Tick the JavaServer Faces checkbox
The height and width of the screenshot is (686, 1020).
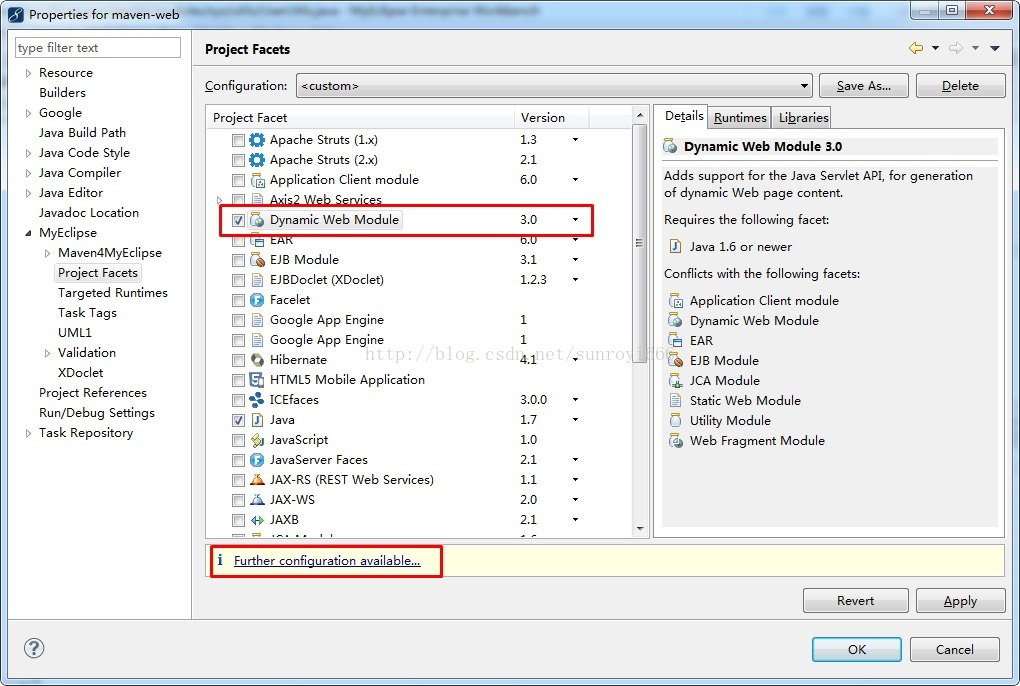pos(238,461)
